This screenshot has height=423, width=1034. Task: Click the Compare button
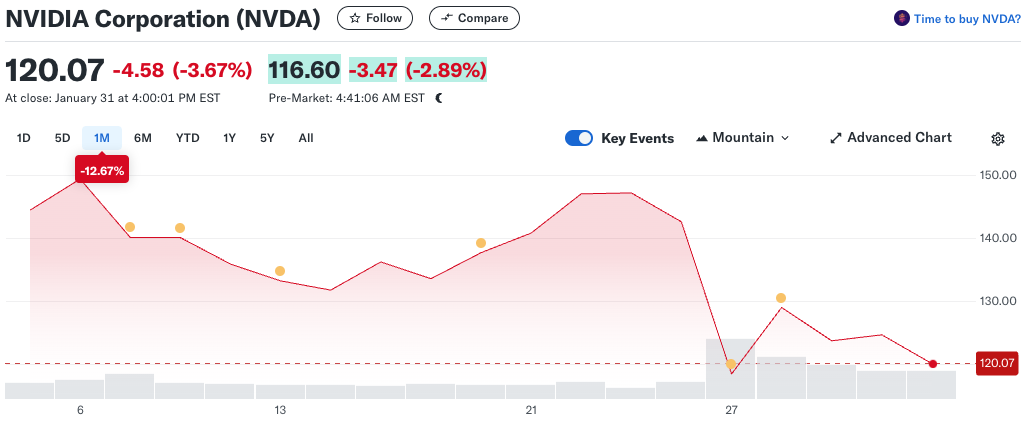(x=474, y=18)
